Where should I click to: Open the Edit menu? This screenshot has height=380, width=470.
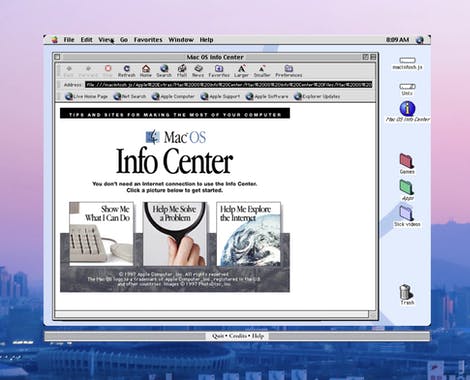point(86,40)
